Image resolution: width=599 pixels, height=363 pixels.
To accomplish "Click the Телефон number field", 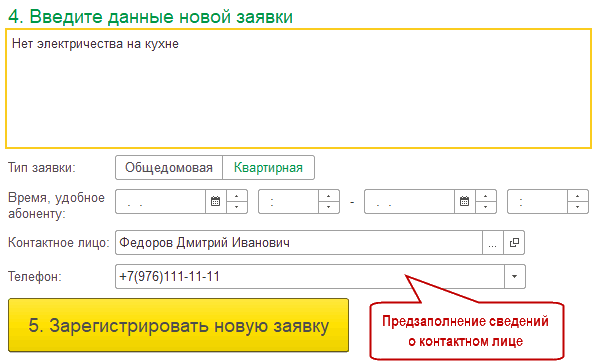I will click(x=310, y=276).
